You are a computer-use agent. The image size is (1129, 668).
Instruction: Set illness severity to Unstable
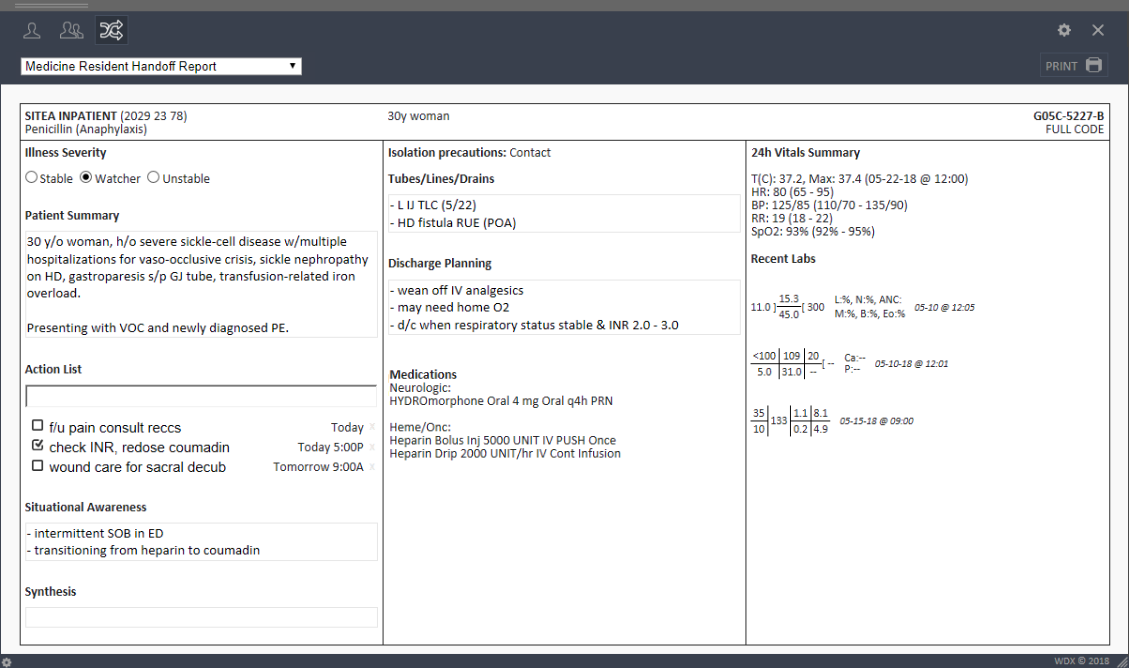[153, 178]
